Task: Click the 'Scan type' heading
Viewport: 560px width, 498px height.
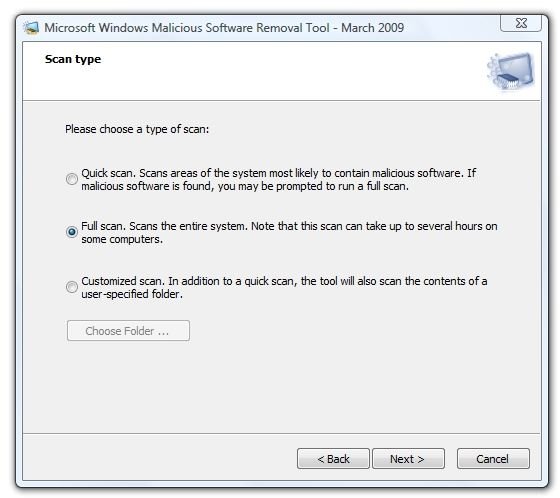Action: pos(73,59)
